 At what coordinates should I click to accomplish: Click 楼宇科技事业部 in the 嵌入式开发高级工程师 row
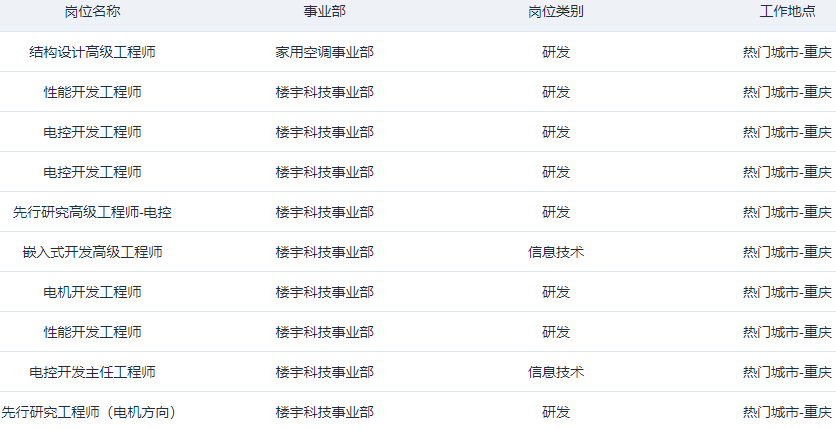click(324, 252)
